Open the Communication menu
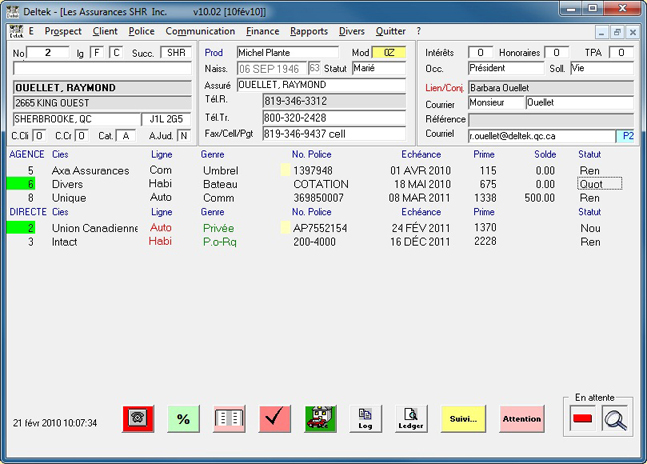The height and width of the screenshot is (464, 647). click(200, 31)
